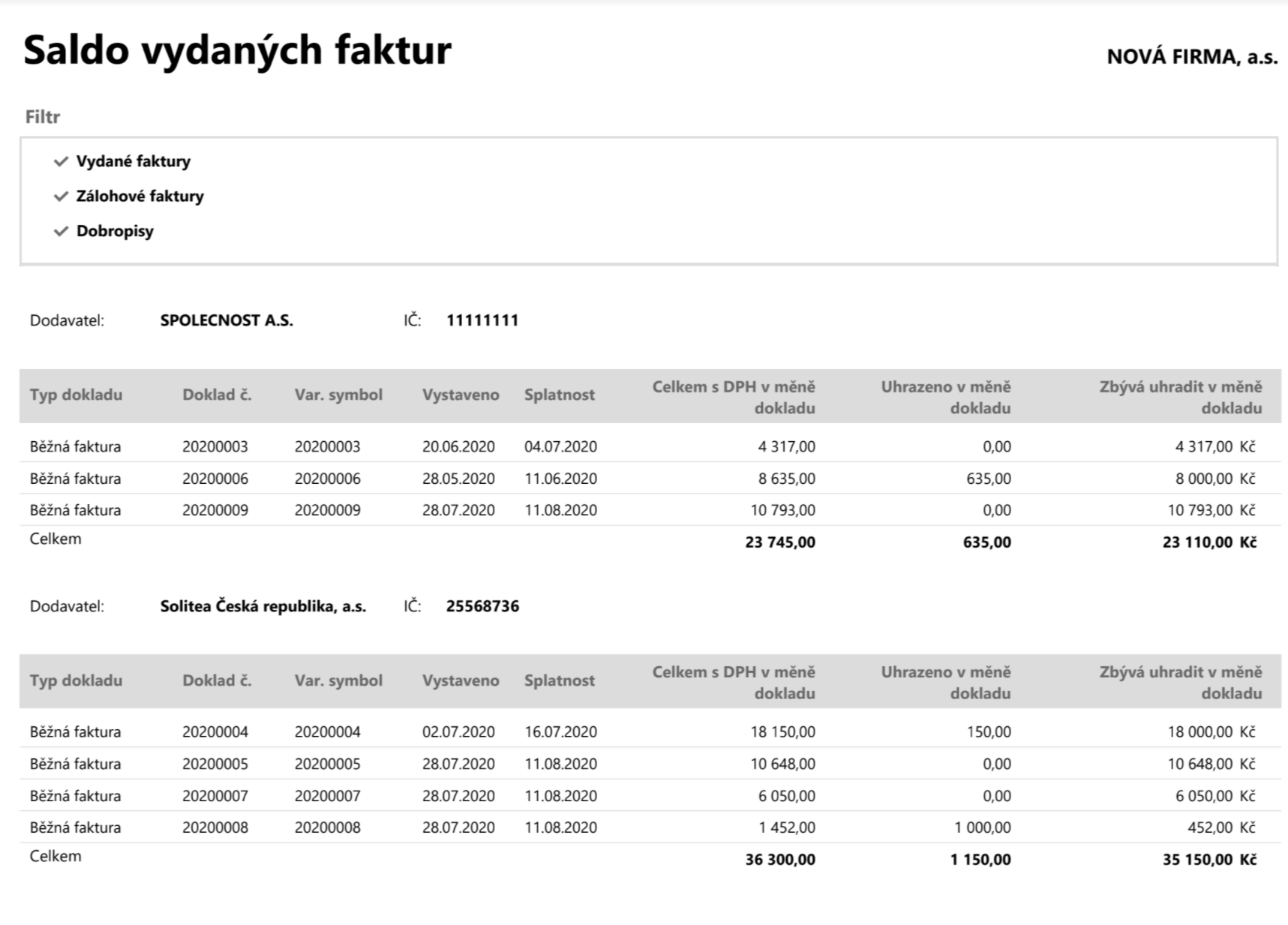Click paid total 1 150,00
Screen dimensions: 1288x925
[x=980, y=860]
